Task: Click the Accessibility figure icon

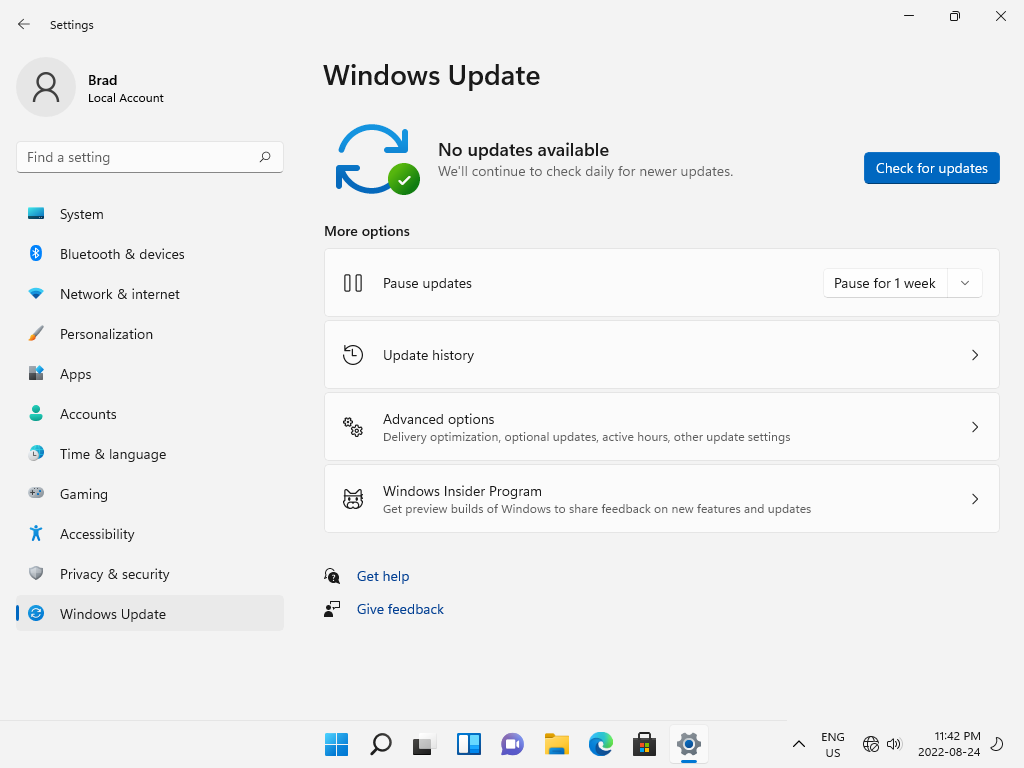Action: [x=36, y=533]
